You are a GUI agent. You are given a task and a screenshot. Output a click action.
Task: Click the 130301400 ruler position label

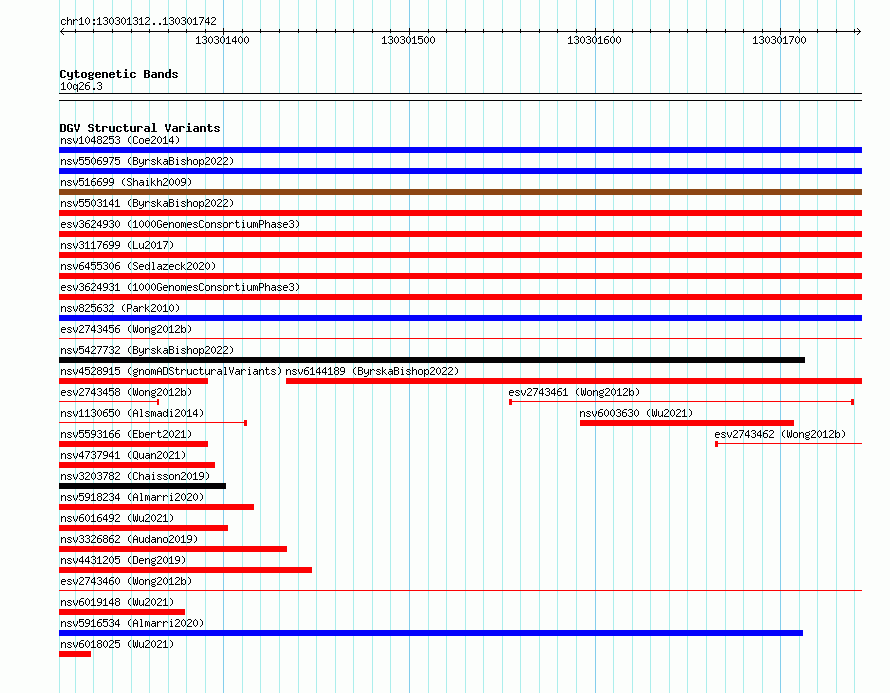[x=222, y=40]
